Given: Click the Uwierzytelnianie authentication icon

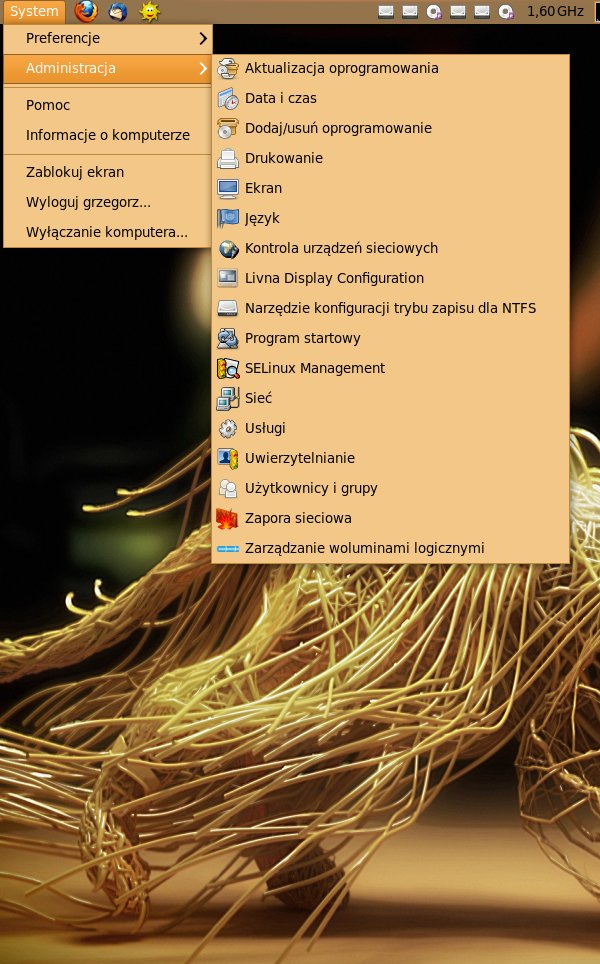Looking at the screenshot, I should click(227, 459).
